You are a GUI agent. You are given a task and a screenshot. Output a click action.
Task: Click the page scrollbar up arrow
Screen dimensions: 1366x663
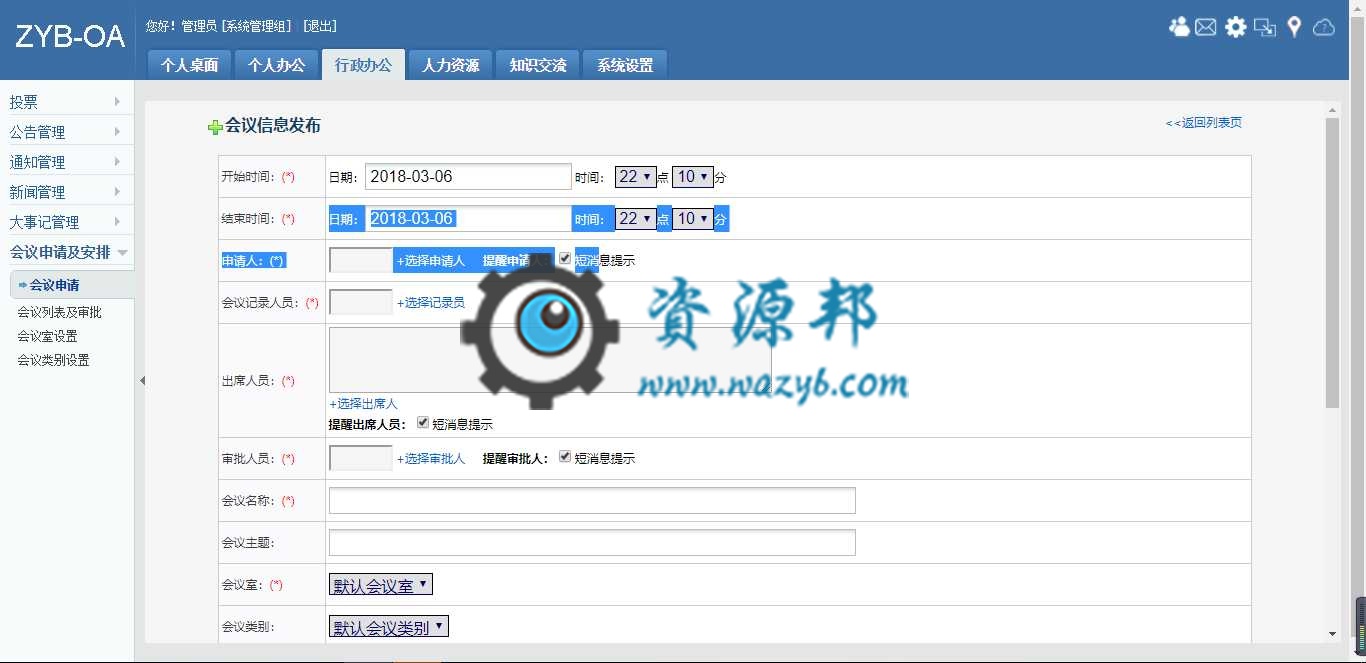[x=1332, y=110]
